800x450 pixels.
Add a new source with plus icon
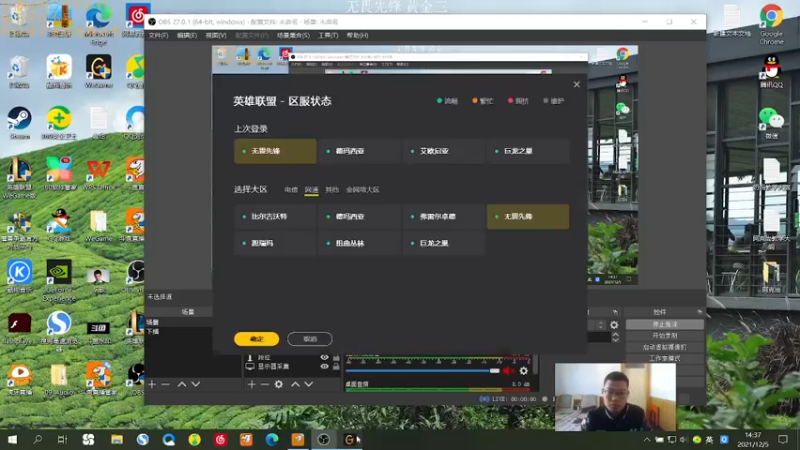tap(252, 384)
